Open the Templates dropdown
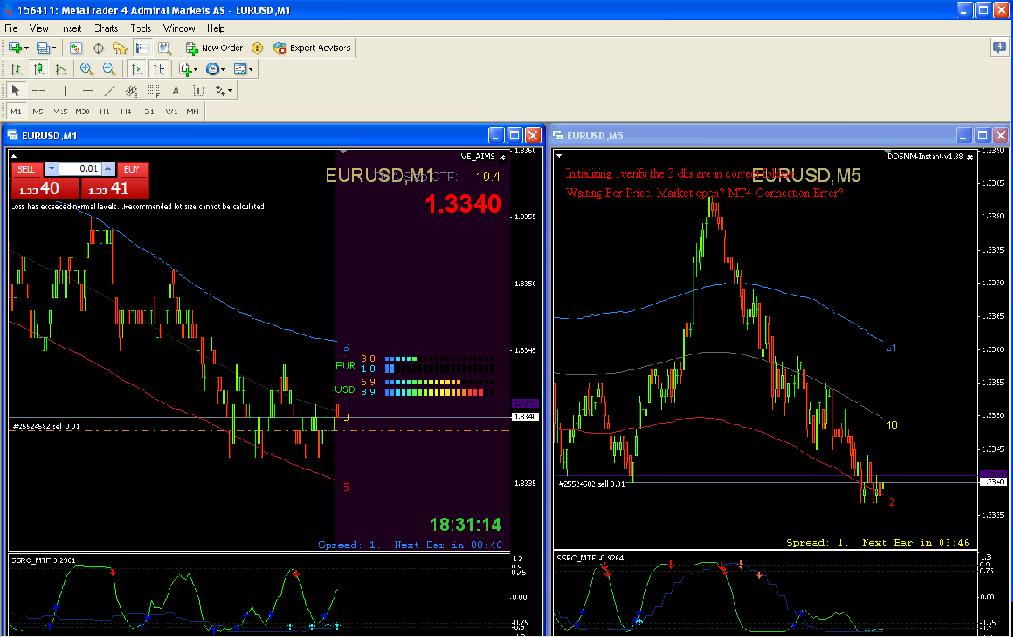This screenshot has width=1013, height=637. click(242, 69)
